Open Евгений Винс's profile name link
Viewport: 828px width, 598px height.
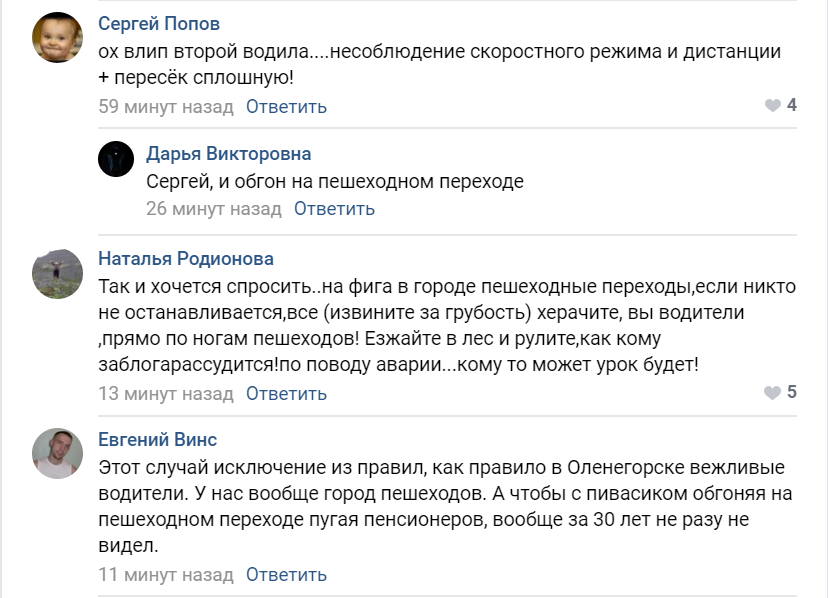click(x=157, y=440)
